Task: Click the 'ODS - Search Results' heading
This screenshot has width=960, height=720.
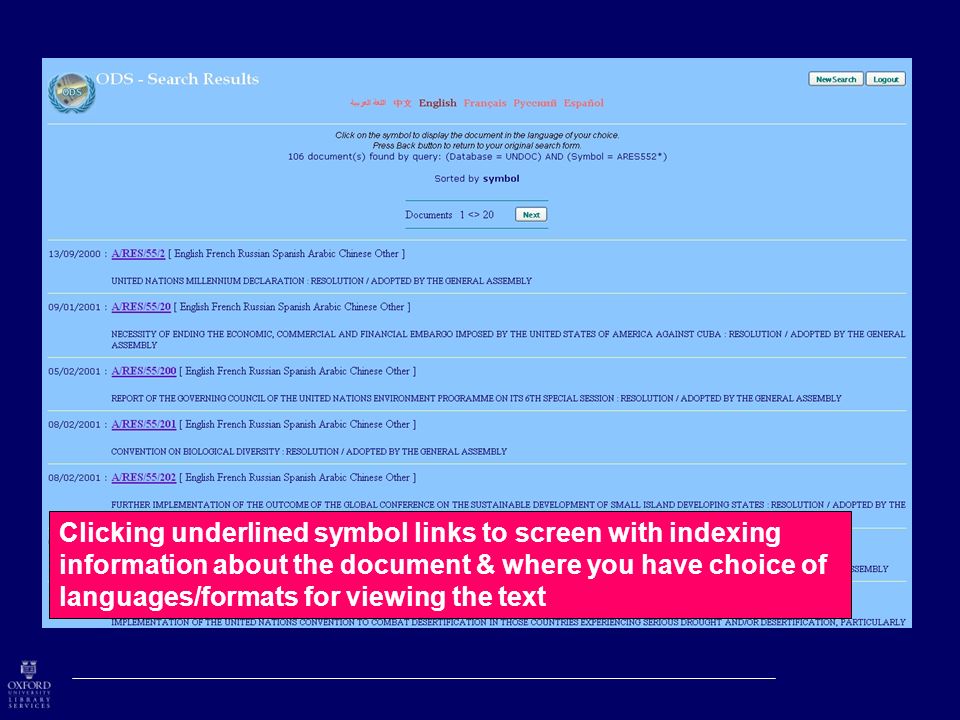Action: (178, 79)
